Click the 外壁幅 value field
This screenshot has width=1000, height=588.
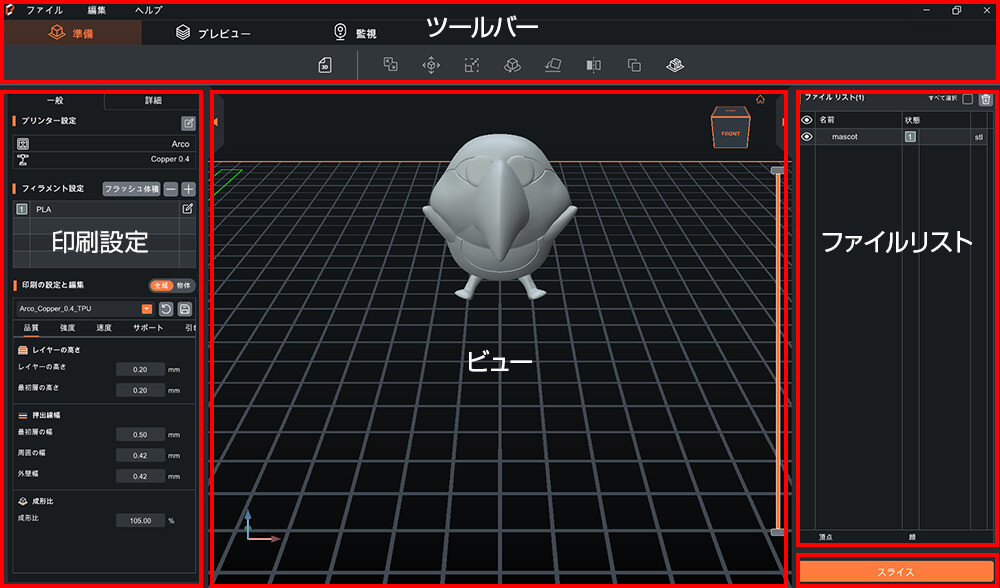(x=140, y=476)
